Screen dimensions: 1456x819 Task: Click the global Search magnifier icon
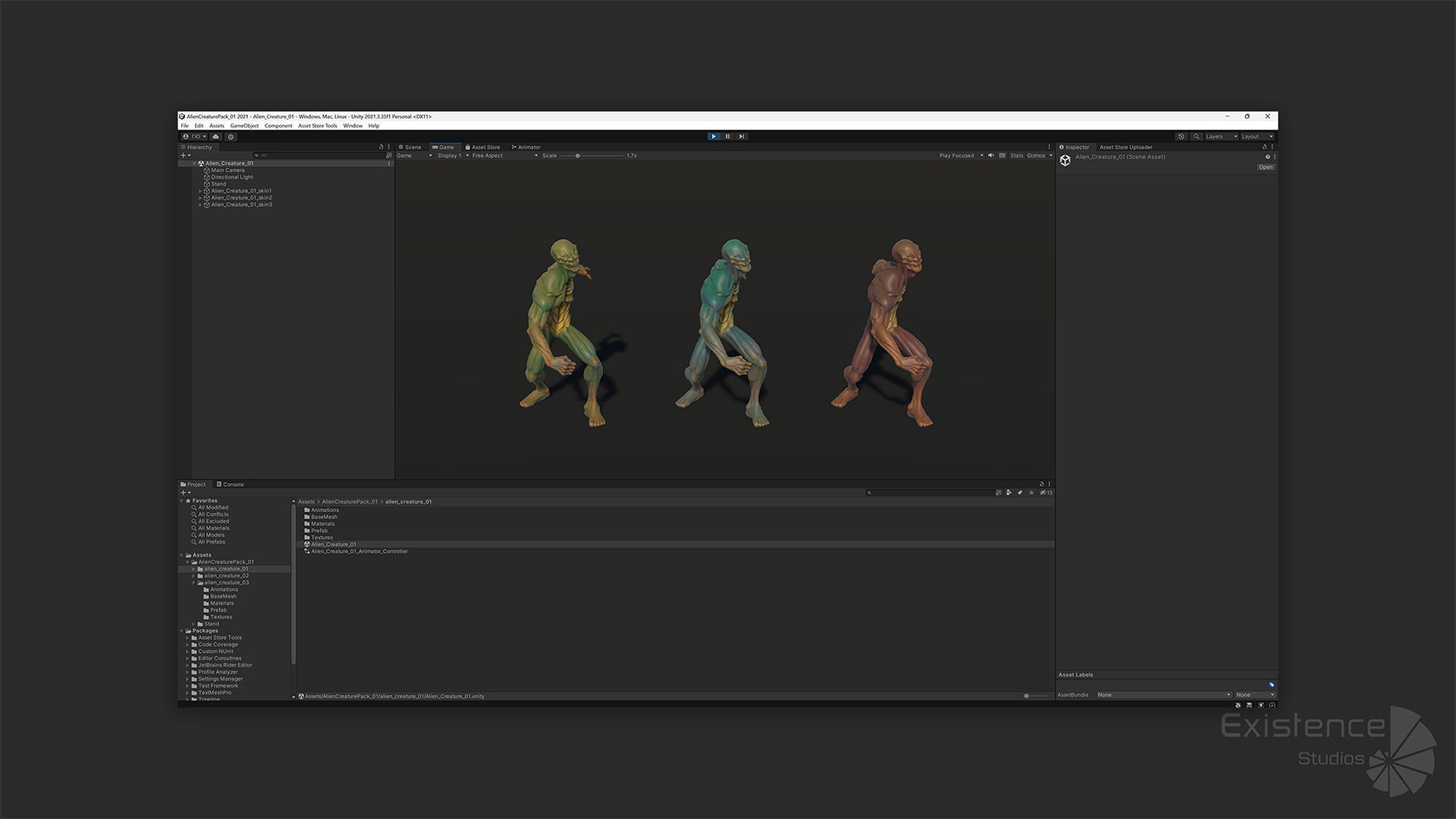tap(1196, 136)
